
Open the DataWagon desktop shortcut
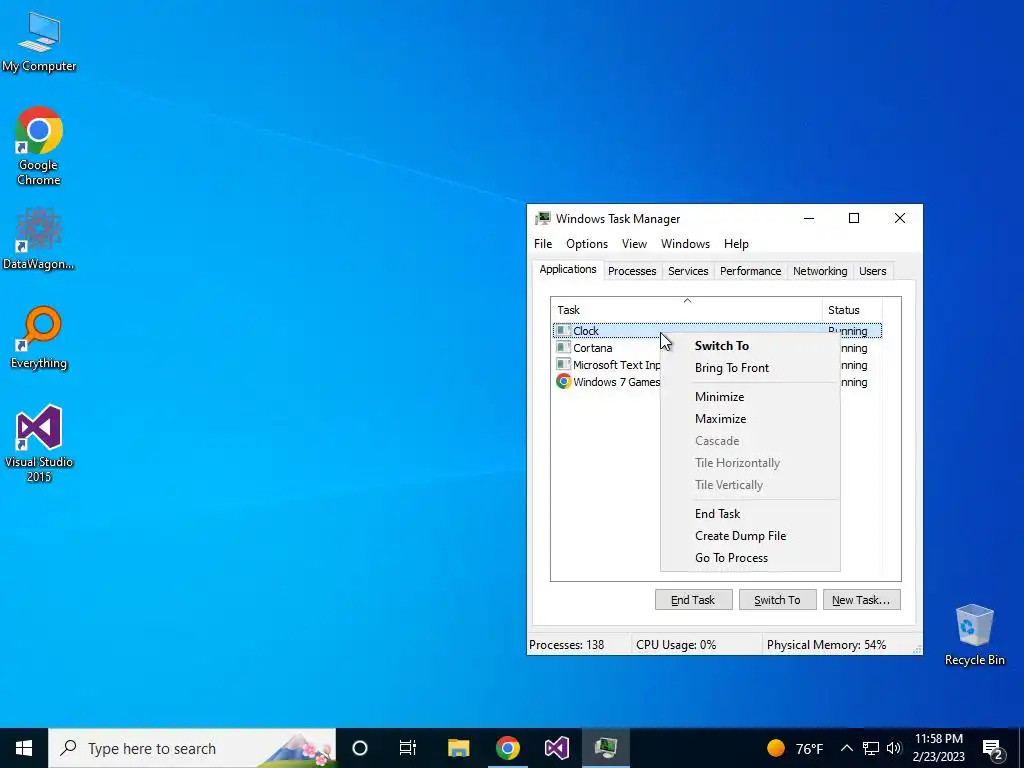39,238
